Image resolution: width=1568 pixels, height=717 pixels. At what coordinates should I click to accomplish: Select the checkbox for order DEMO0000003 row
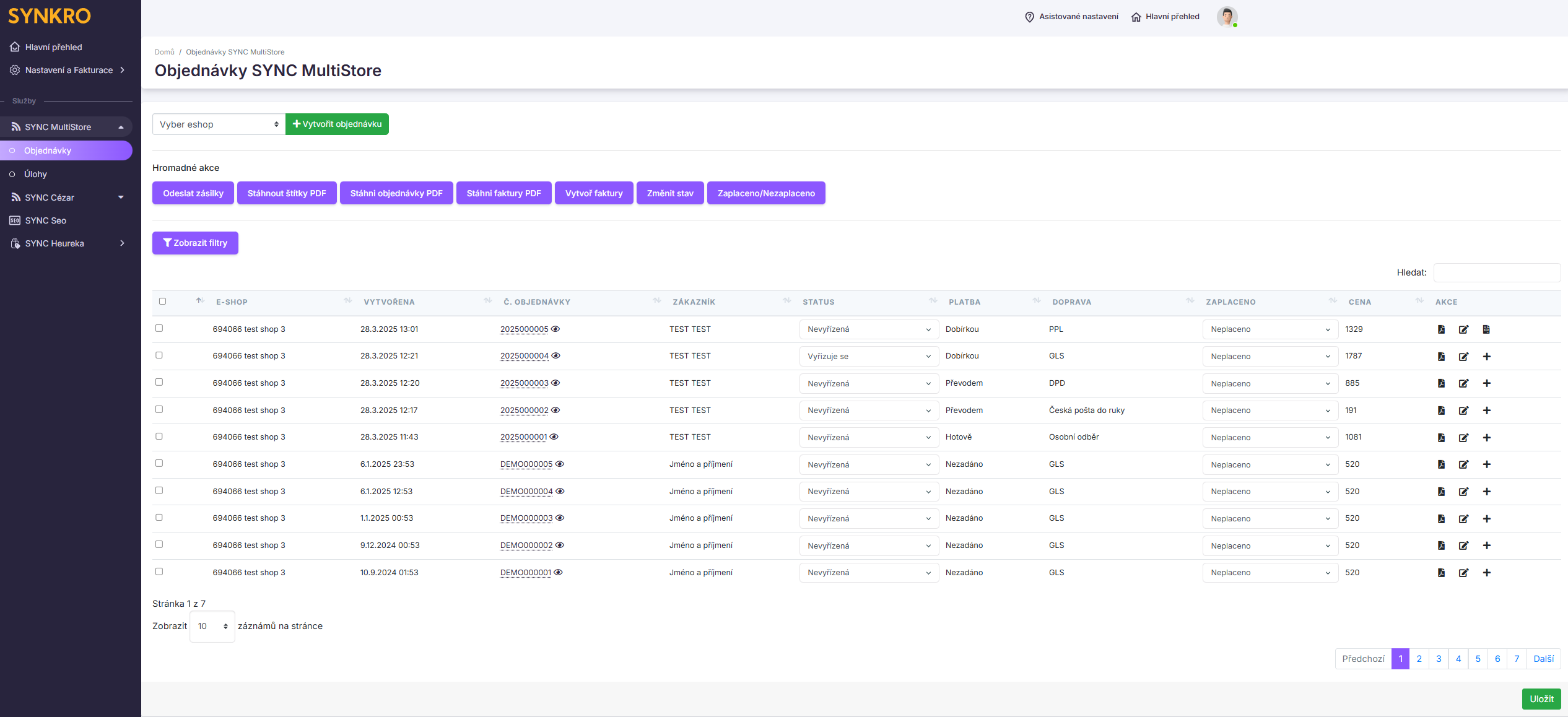pos(159,518)
